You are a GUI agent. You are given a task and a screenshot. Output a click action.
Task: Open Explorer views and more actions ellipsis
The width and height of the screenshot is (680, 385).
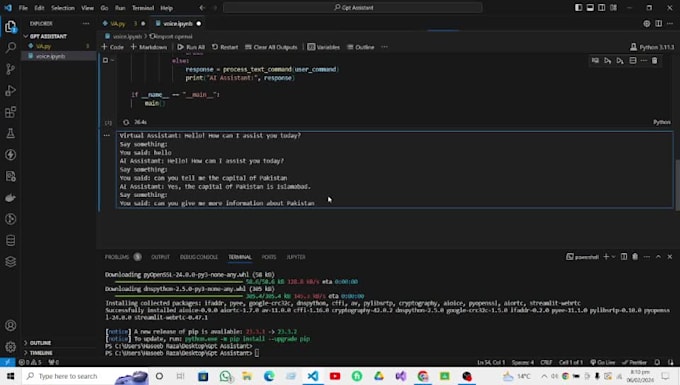coord(86,23)
